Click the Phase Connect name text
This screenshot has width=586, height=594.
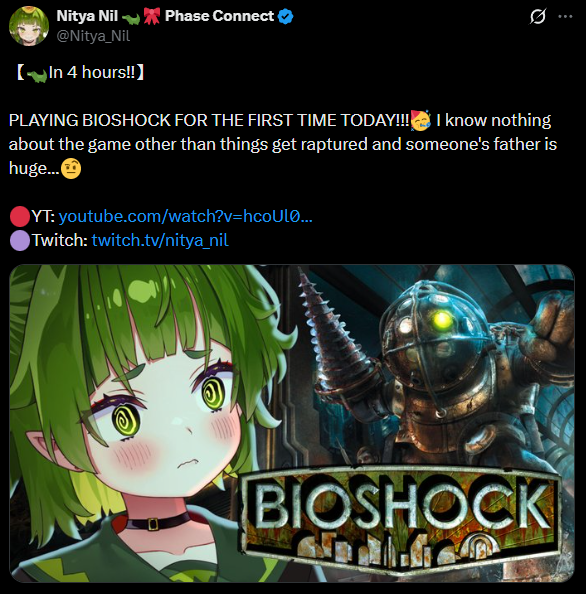click(219, 16)
